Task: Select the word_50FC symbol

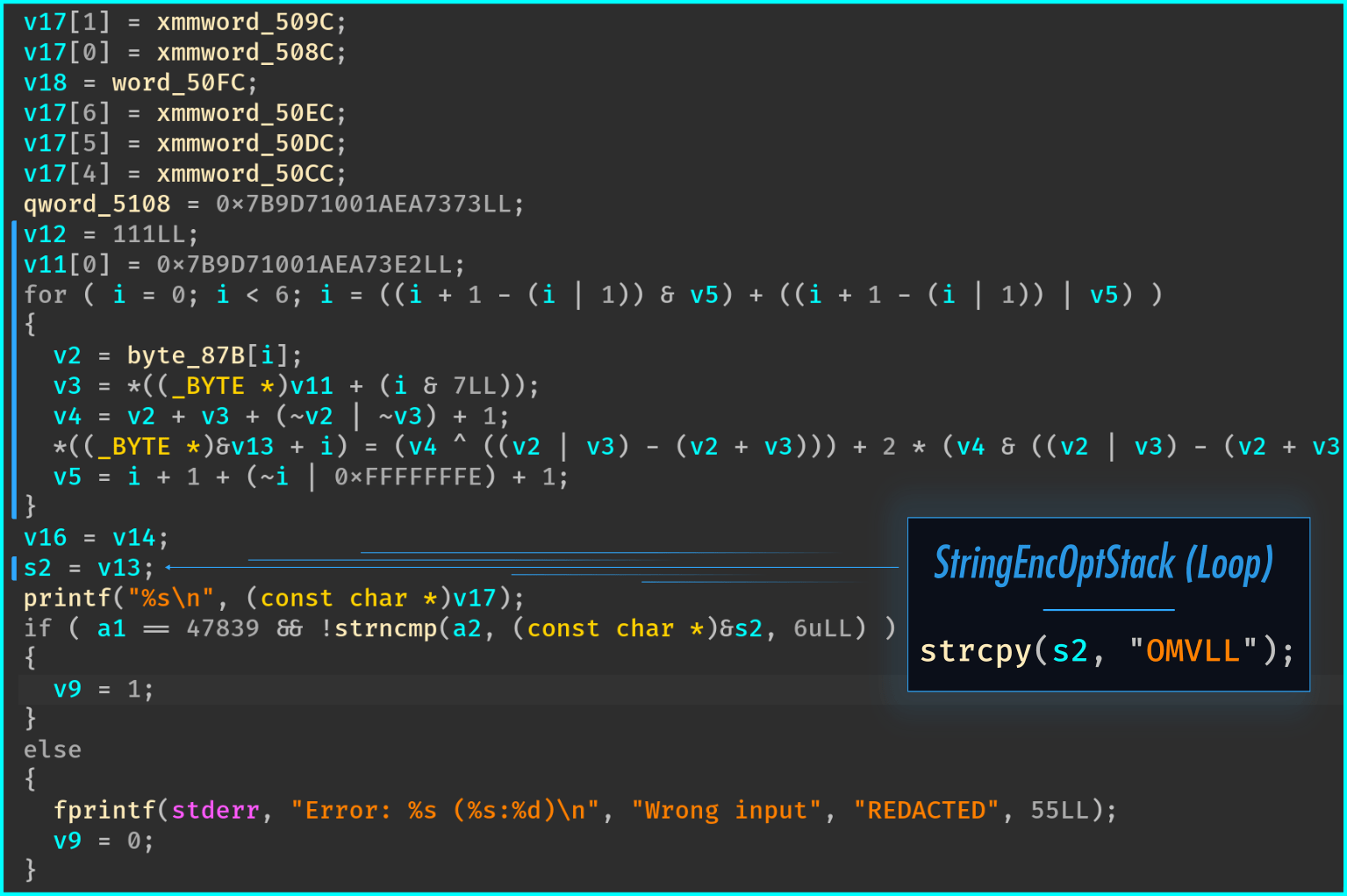Action: click(x=183, y=82)
